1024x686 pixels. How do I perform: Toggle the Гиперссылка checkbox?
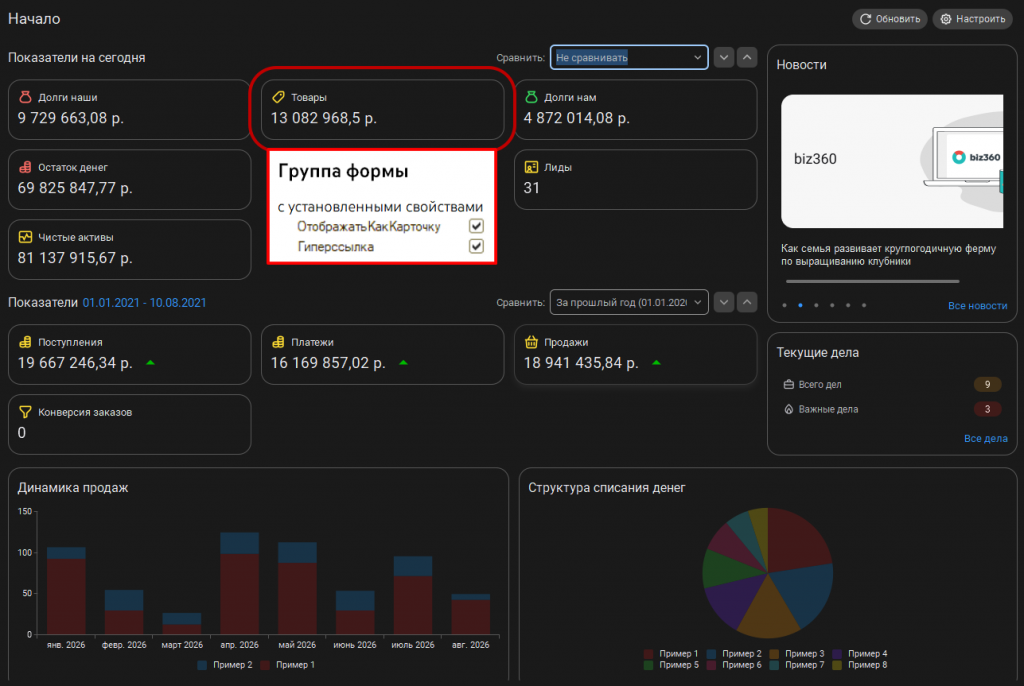476,246
